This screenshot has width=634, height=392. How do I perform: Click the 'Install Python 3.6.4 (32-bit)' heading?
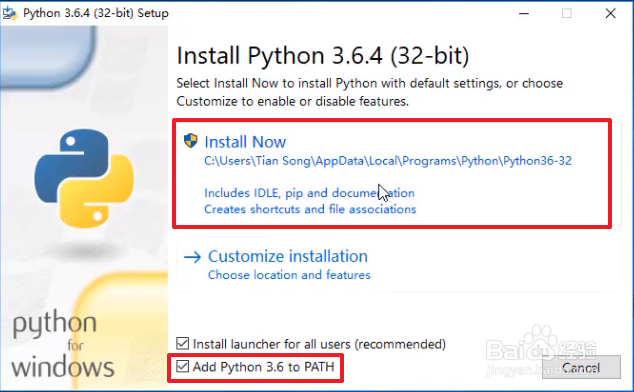(323, 55)
